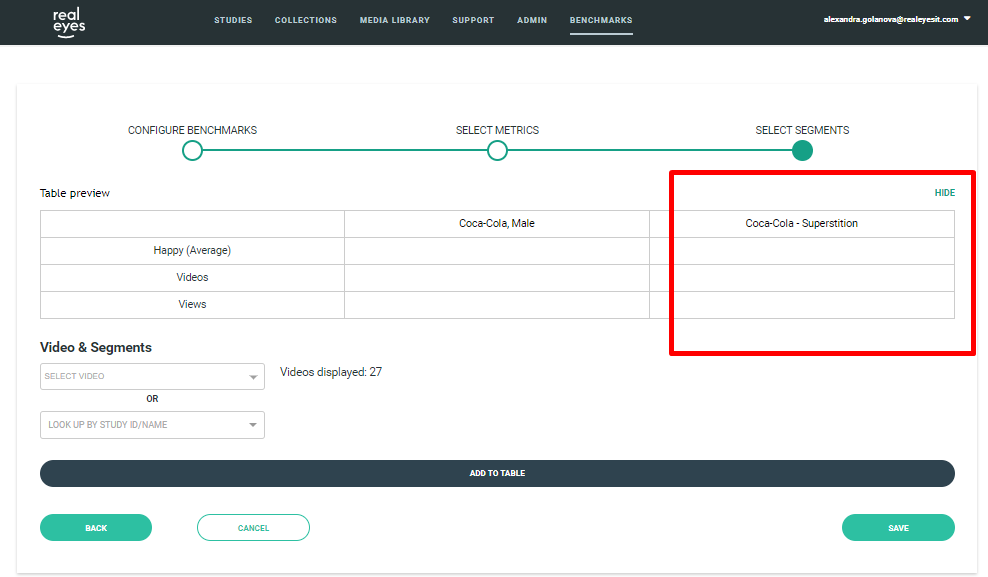Open Look Up By Study ID/Name dropdown
This screenshot has height=577, width=988.
tap(152, 425)
